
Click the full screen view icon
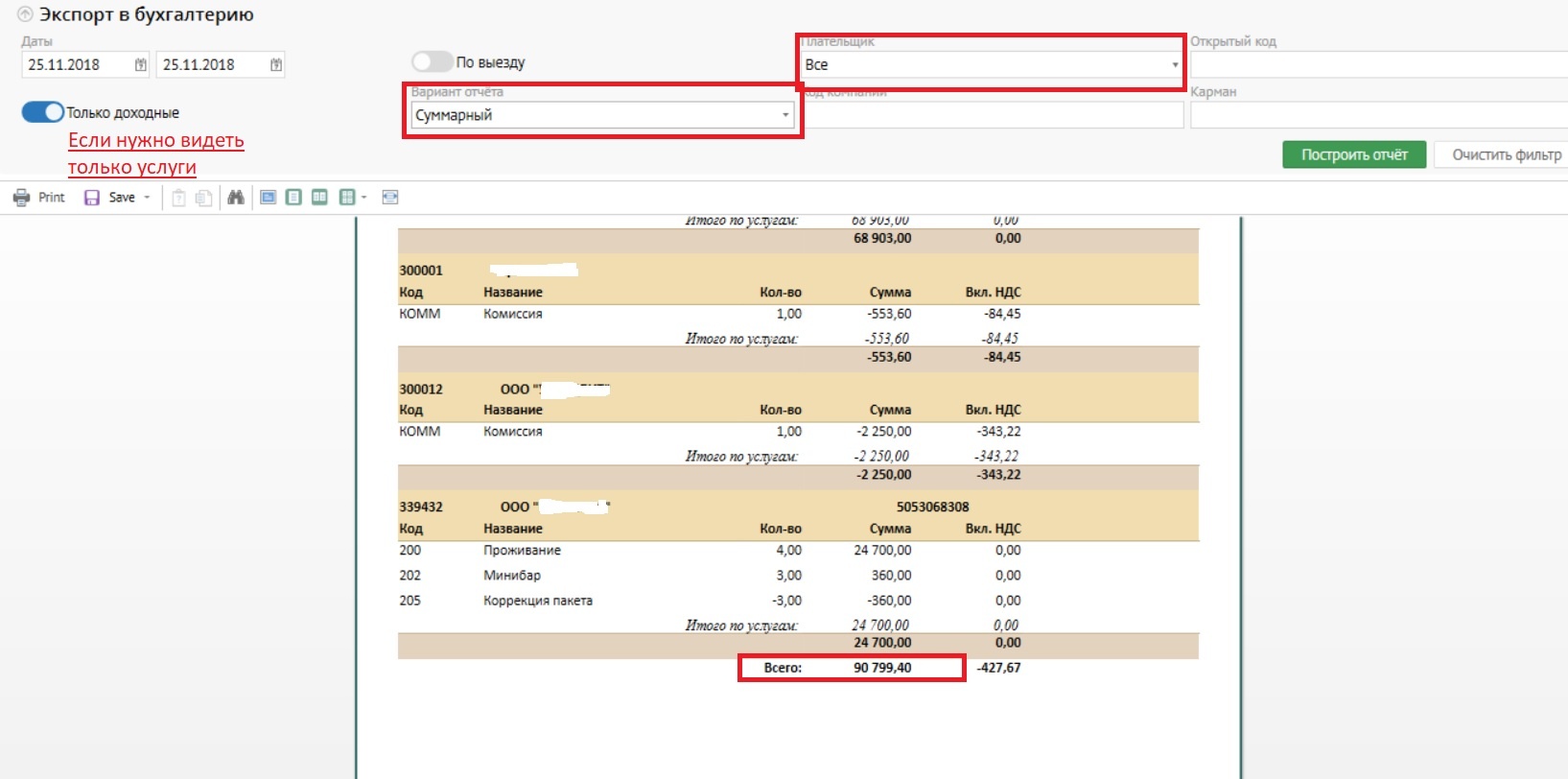click(269, 198)
